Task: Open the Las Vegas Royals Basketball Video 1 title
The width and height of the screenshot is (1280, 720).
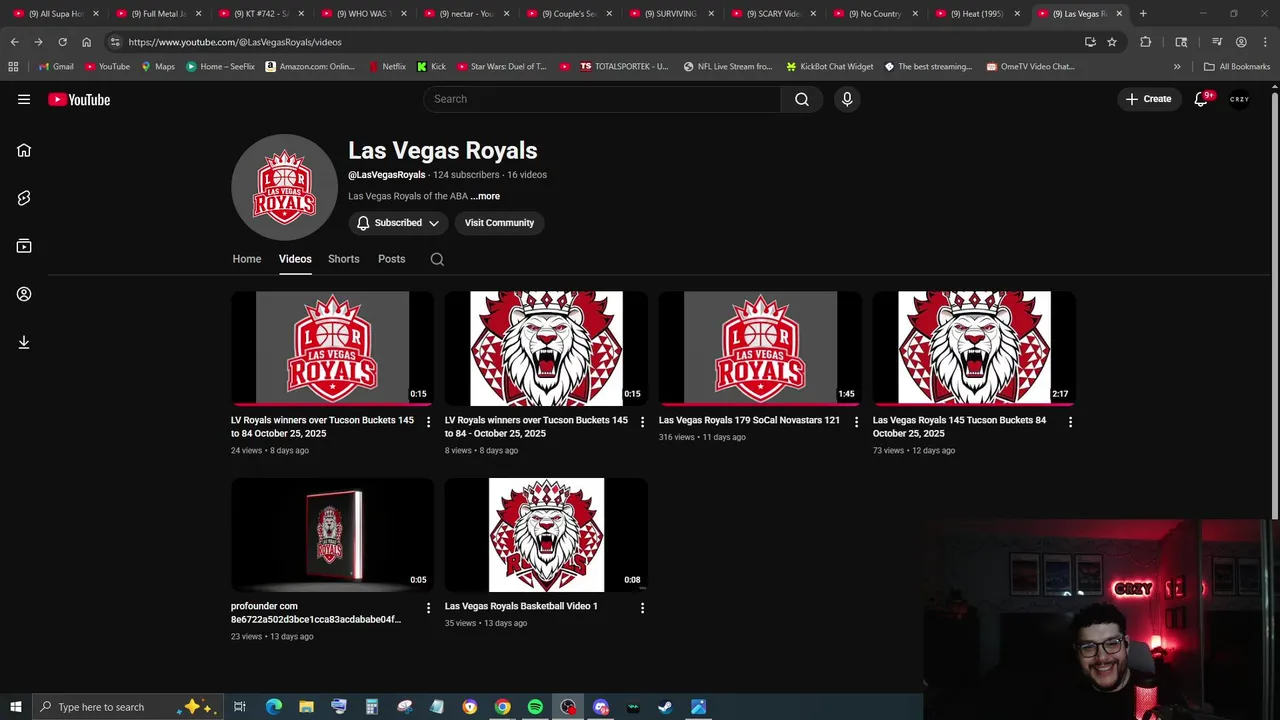Action: point(521,606)
